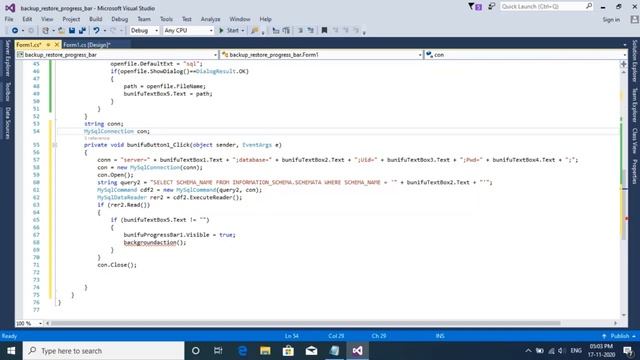Open the Server Explorer side panel tab
Image resolution: width=640 pixels, height=360 pixels.
7,58
